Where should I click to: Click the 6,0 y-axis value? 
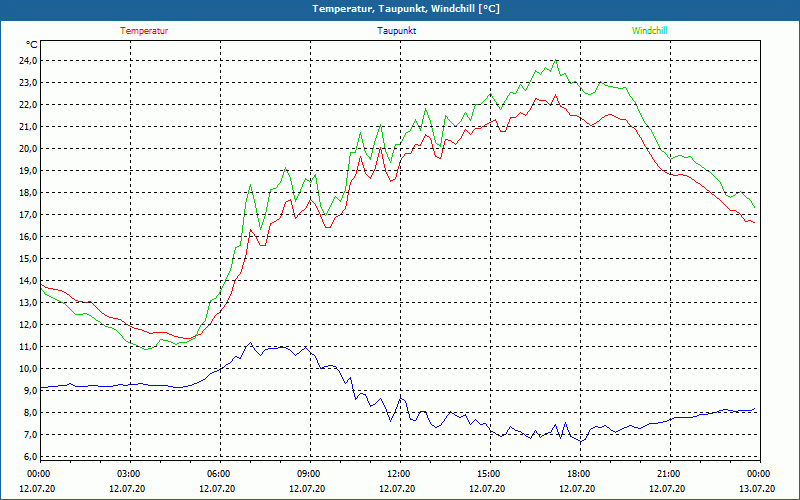click(x=30, y=457)
